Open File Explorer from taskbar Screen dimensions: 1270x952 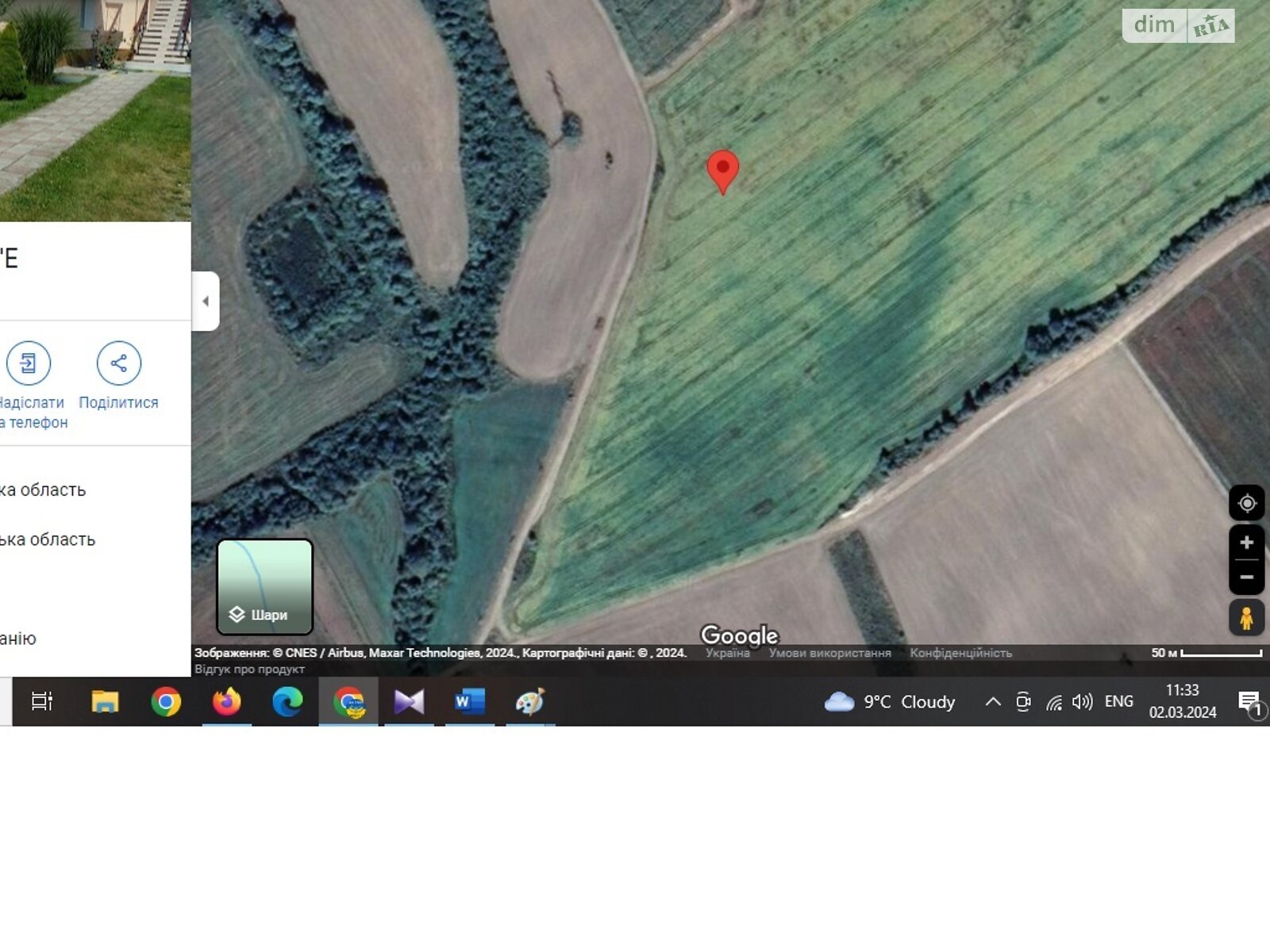(105, 702)
